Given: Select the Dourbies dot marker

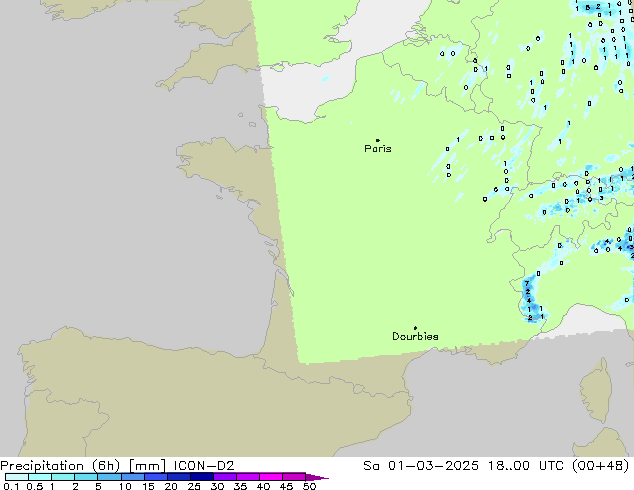Looking at the screenshot, I should (x=415, y=328).
